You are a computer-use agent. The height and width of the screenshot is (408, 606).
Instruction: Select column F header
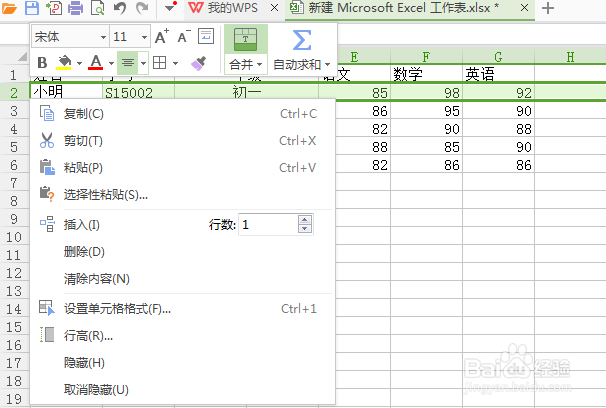tap(426, 57)
